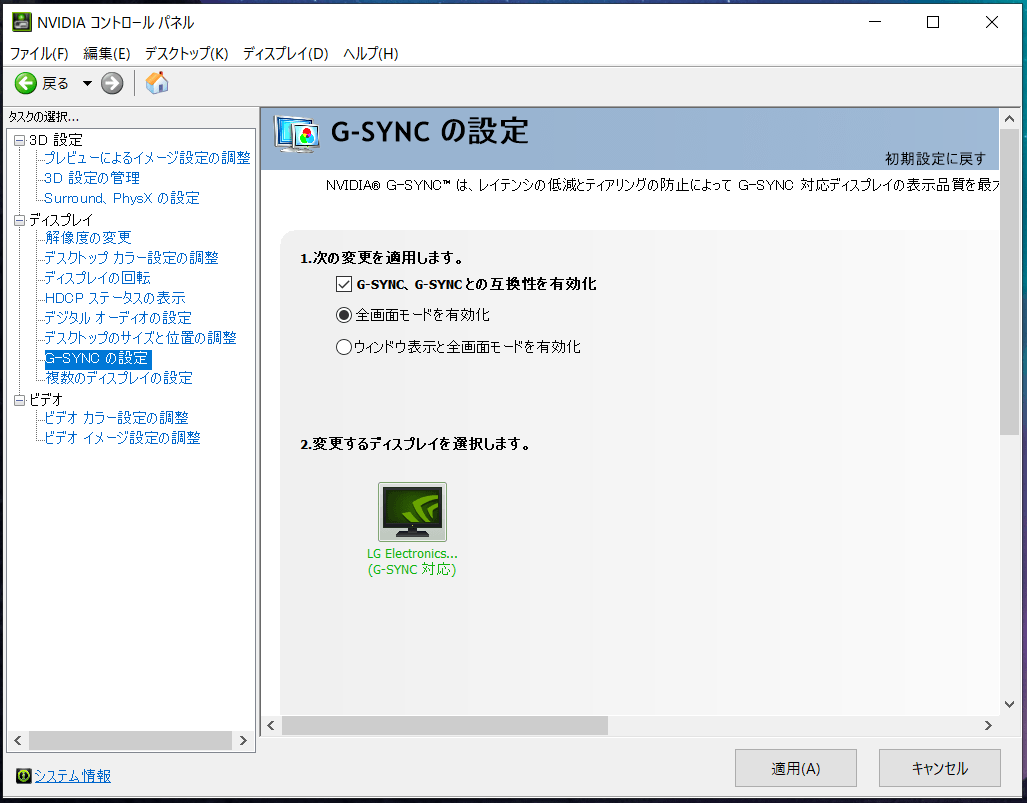Open ディスプレイの回転 page
Screen dimensions: 1027x803
click(x=97, y=278)
